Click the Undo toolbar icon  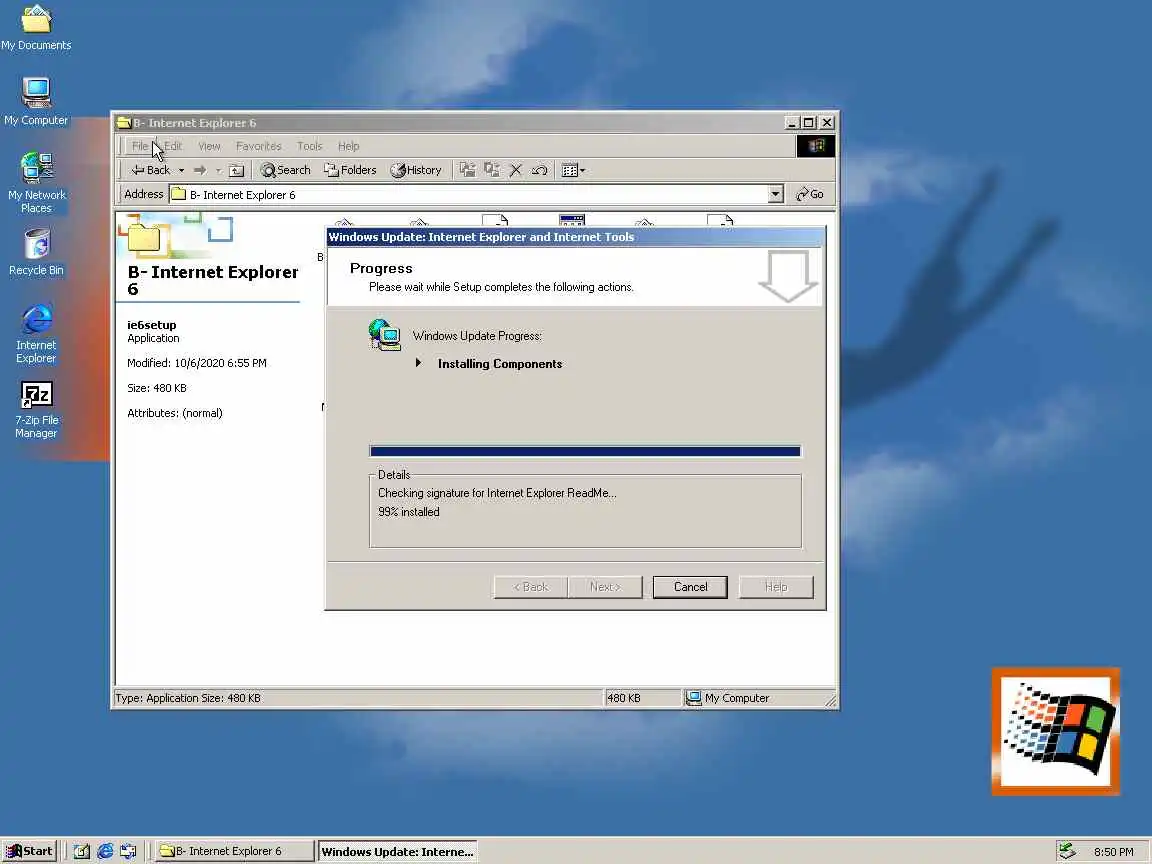coord(539,170)
